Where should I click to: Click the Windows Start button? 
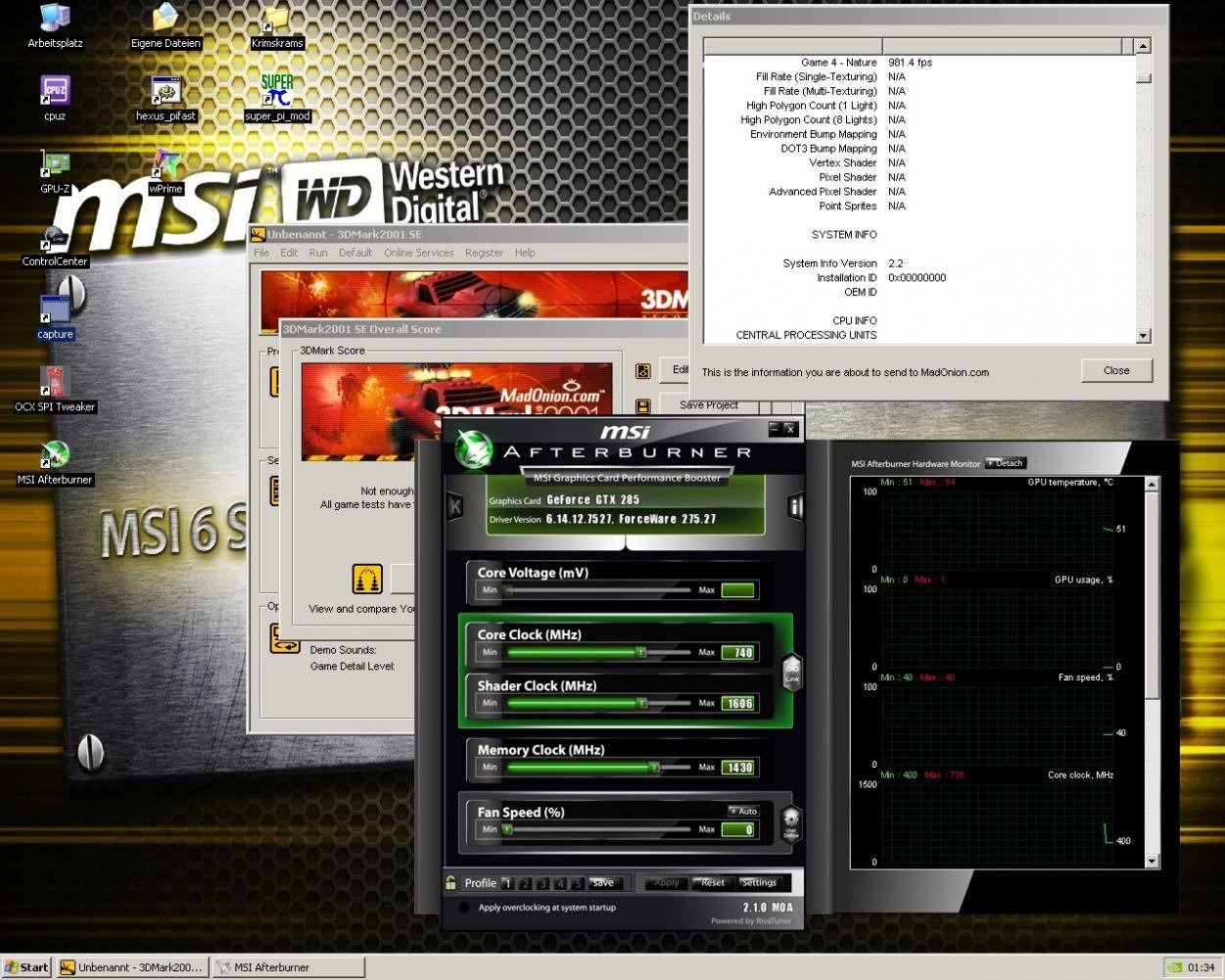point(26,967)
